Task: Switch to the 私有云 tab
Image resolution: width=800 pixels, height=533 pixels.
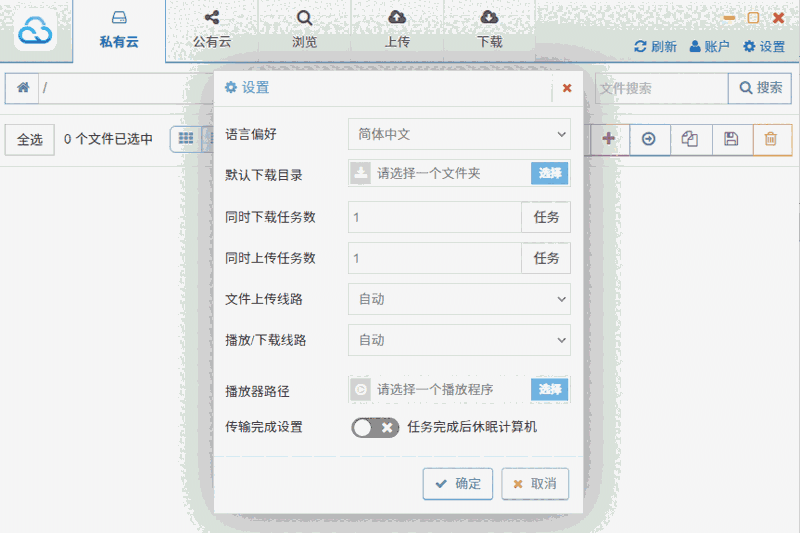Action: tap(119, 31)
